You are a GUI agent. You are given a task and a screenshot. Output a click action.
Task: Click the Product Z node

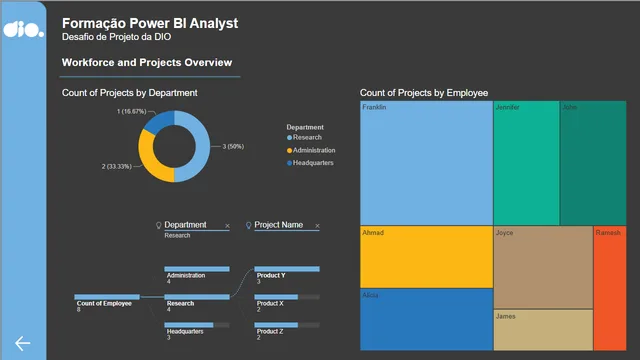(287, 331)
